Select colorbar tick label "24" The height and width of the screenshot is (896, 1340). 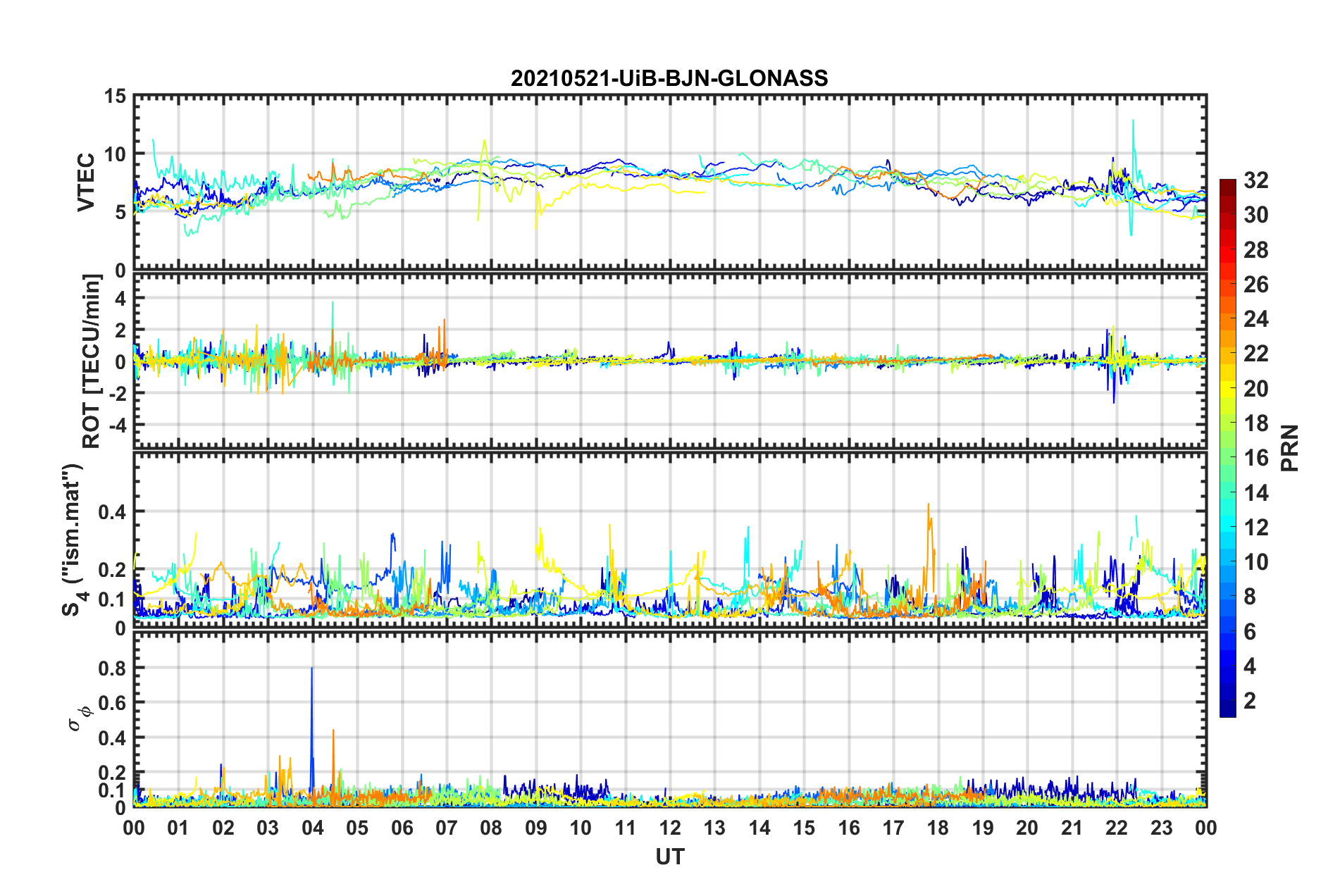1255,319
